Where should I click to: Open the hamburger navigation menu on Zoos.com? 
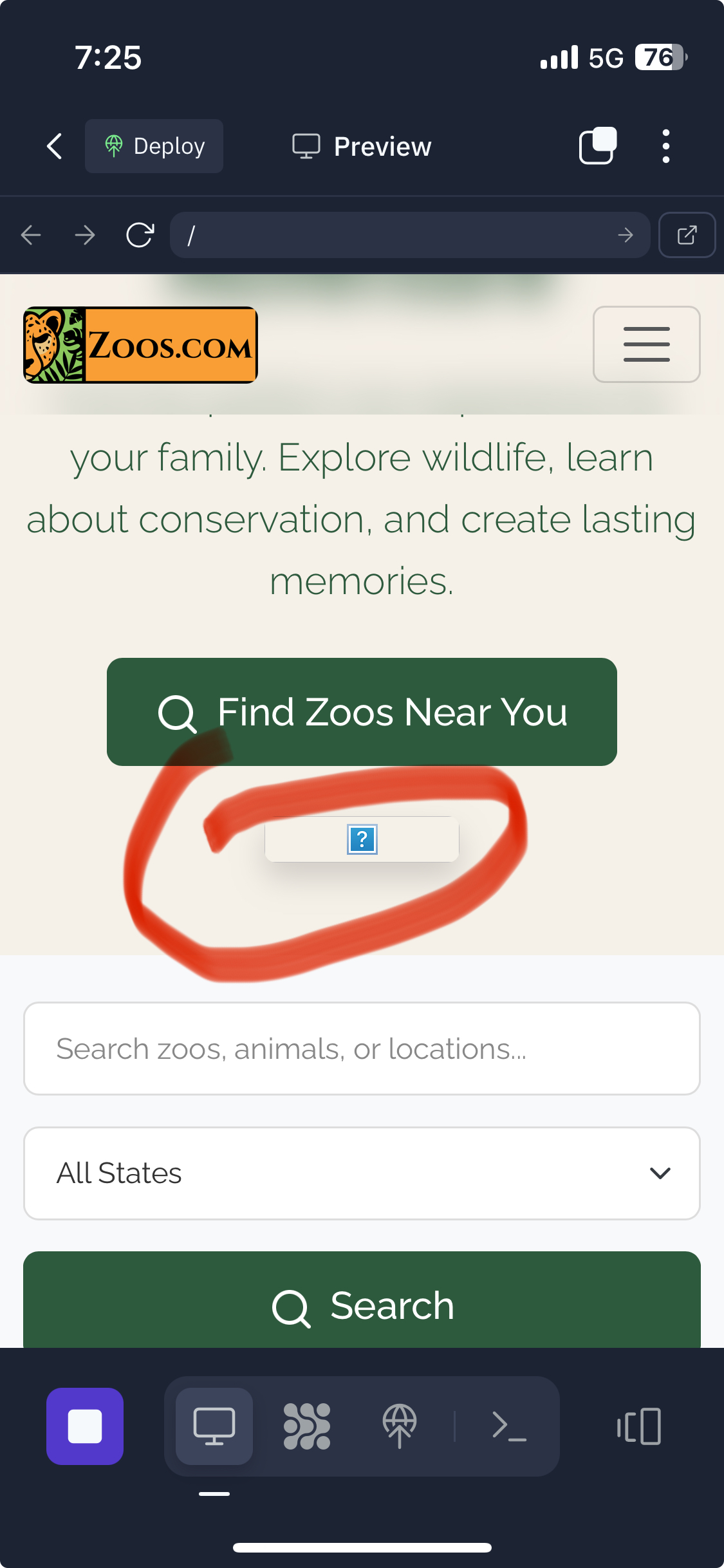[x=646, y=344]
